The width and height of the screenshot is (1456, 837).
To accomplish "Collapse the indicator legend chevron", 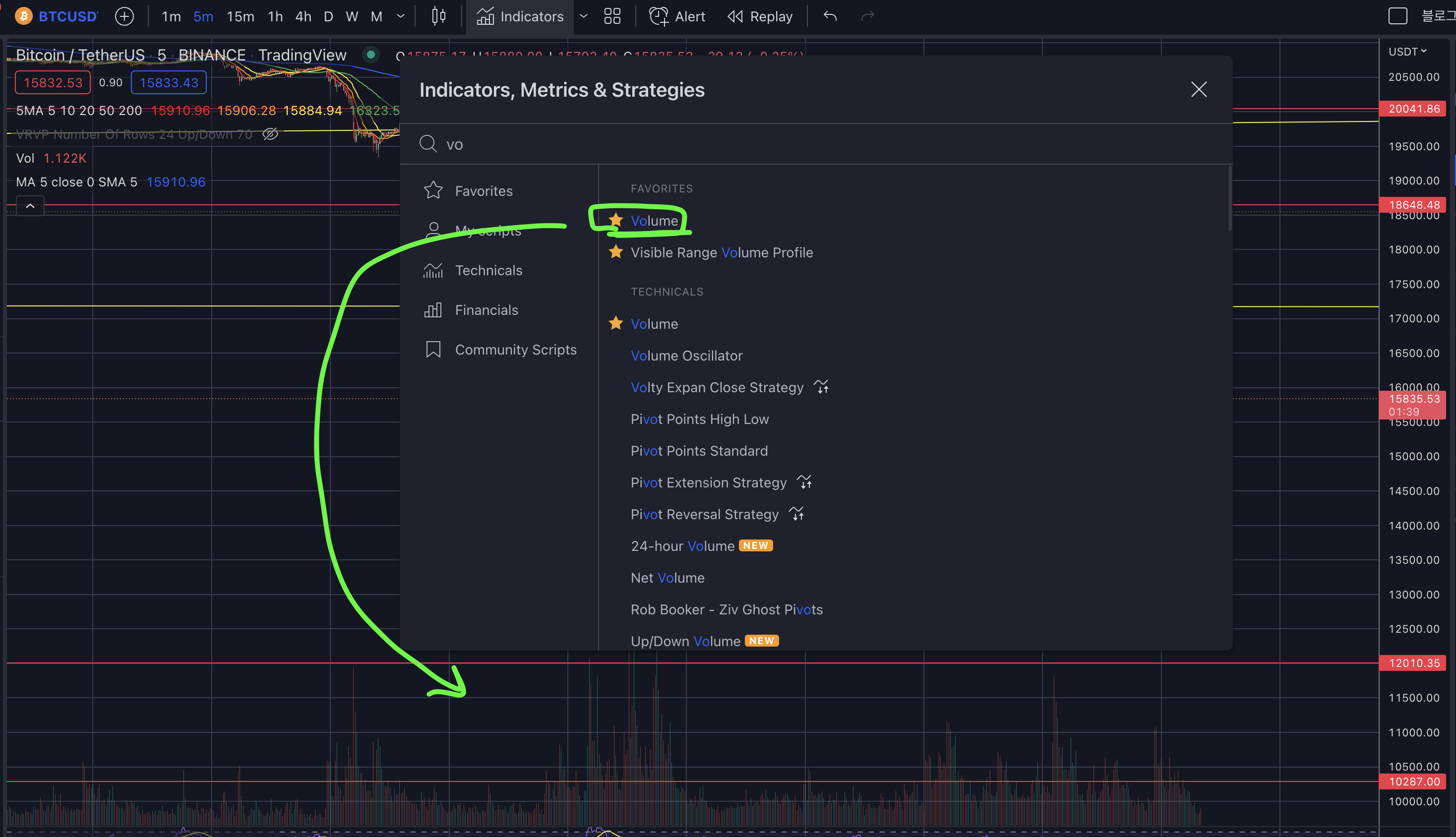I will coord(30,206).
